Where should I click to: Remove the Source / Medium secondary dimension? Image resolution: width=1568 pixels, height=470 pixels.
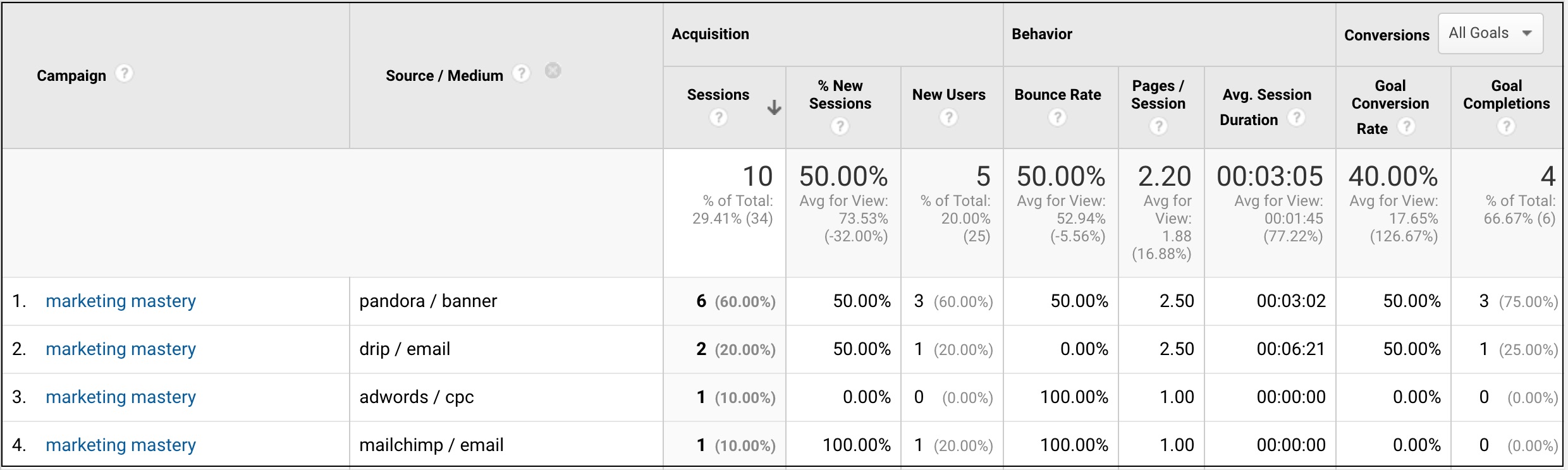pyautogui.click(x=553, y=71)
